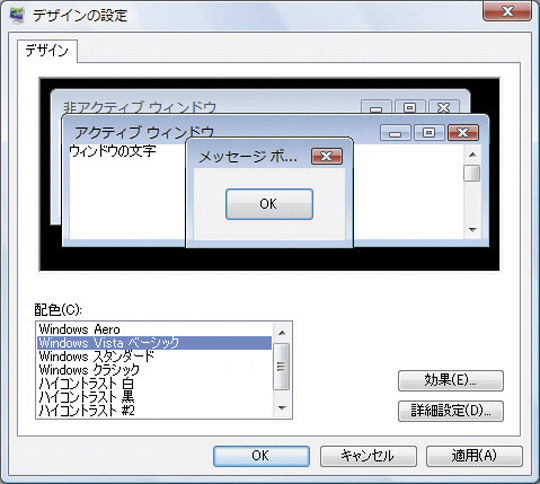This screenshot has height=484, width=540.
Task: Apply changes with 適用(A) button
Action: coord(474,456)
